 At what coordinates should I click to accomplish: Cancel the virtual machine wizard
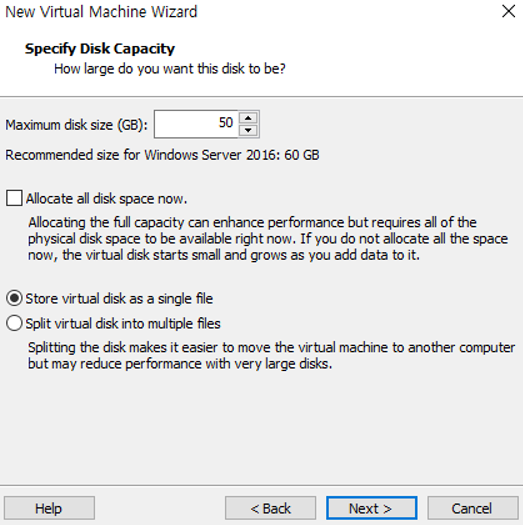(472, 508)
